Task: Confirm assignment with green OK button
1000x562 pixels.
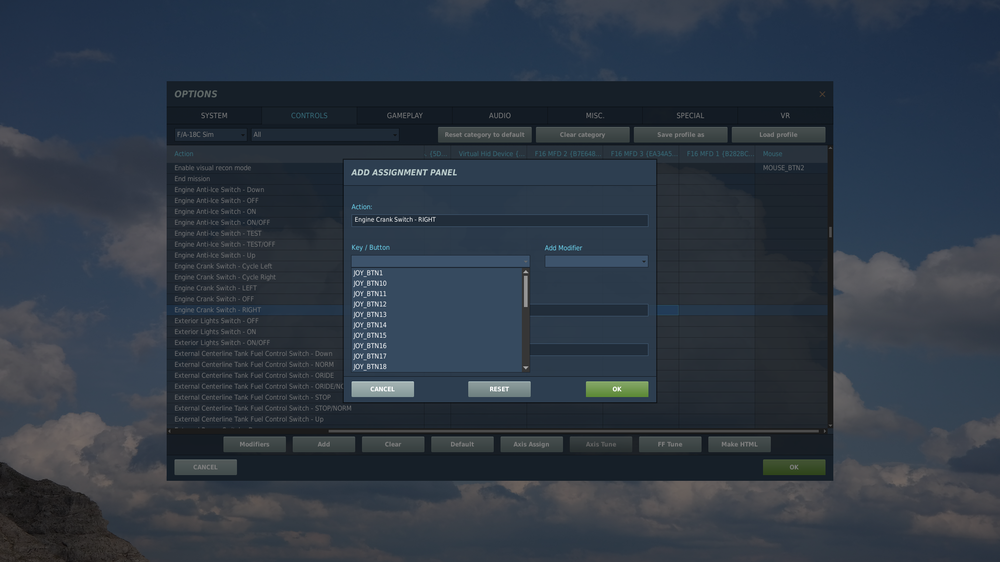Action: click(x=617, y=389)
